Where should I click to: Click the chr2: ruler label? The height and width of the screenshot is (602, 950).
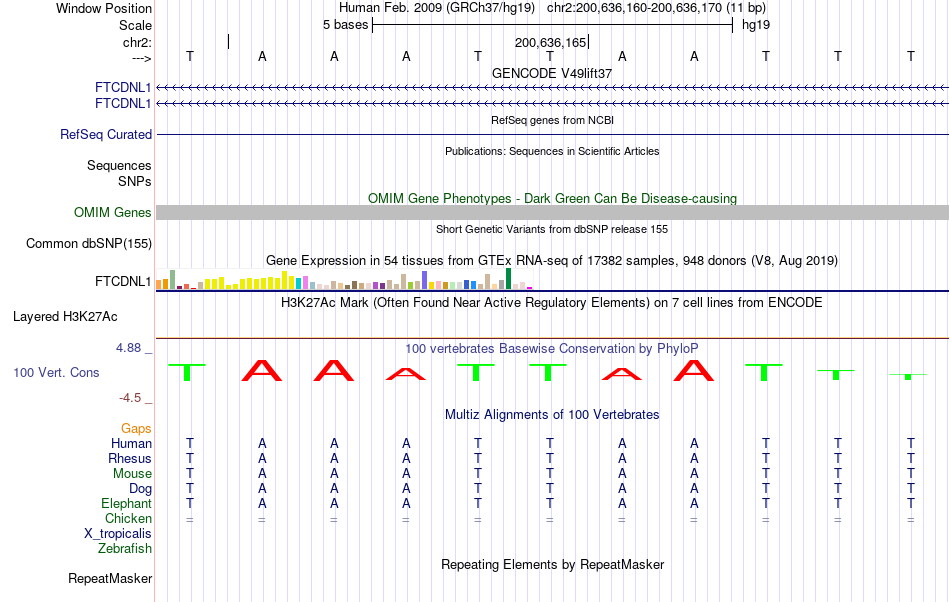pos(137,42)
